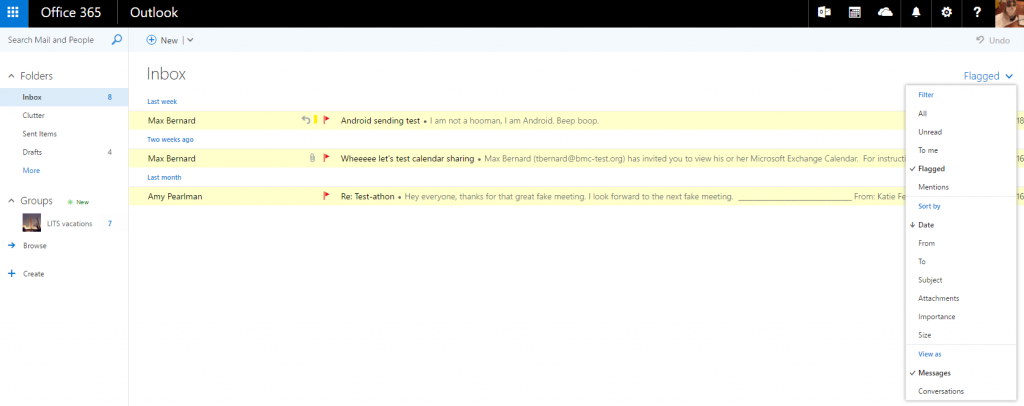Open the user profile photo
Viewport: 1024px width, 406px height.
(1009, 13)
